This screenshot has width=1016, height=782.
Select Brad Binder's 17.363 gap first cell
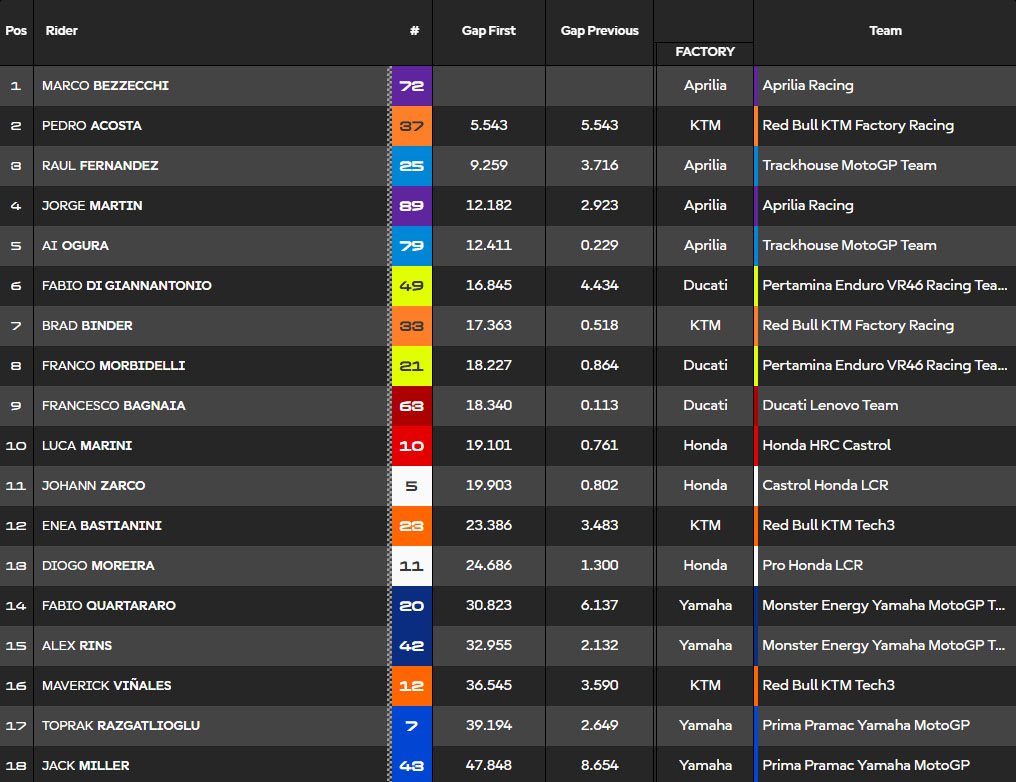pyautogui.click(x=489, y=326)
